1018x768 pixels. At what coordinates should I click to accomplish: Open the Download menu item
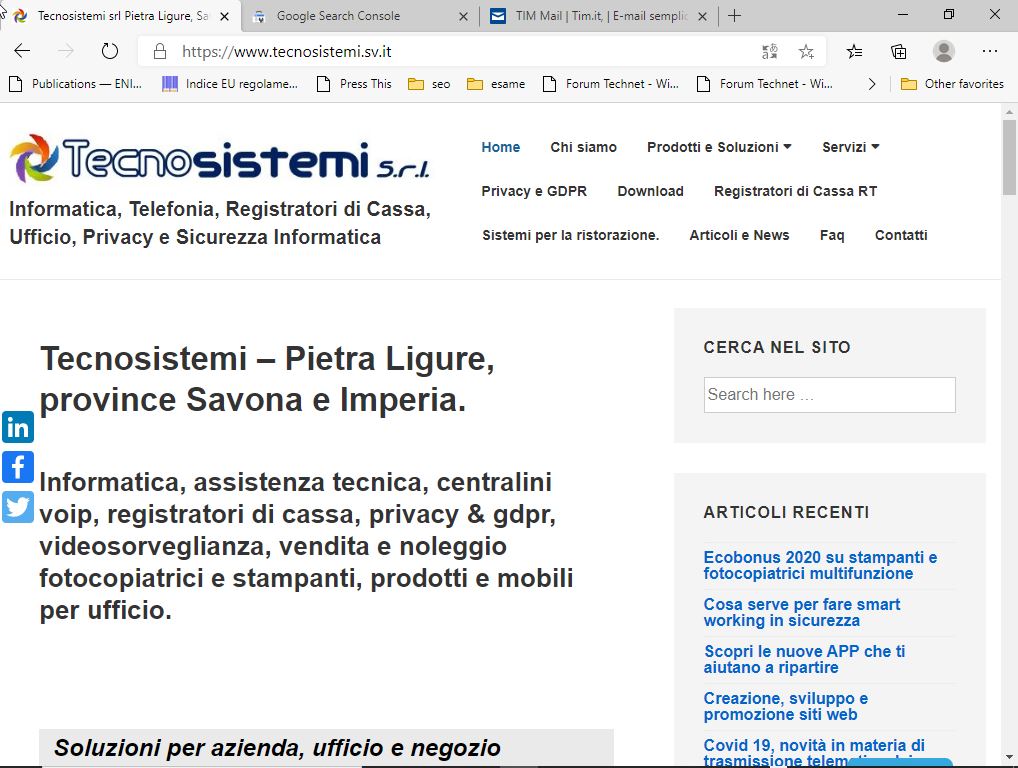(x=651, y=192)
